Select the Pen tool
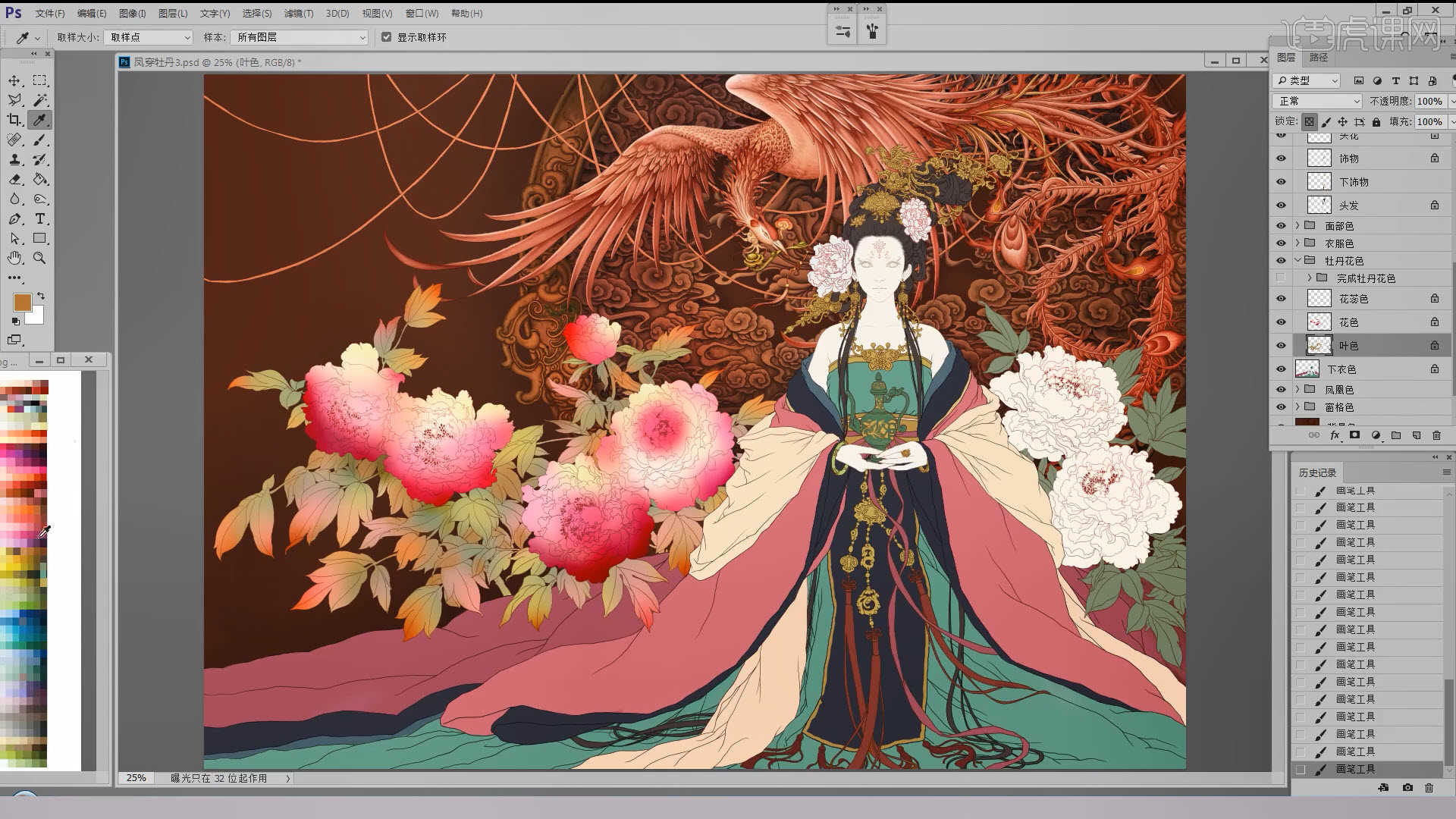 tap(14, 218)
